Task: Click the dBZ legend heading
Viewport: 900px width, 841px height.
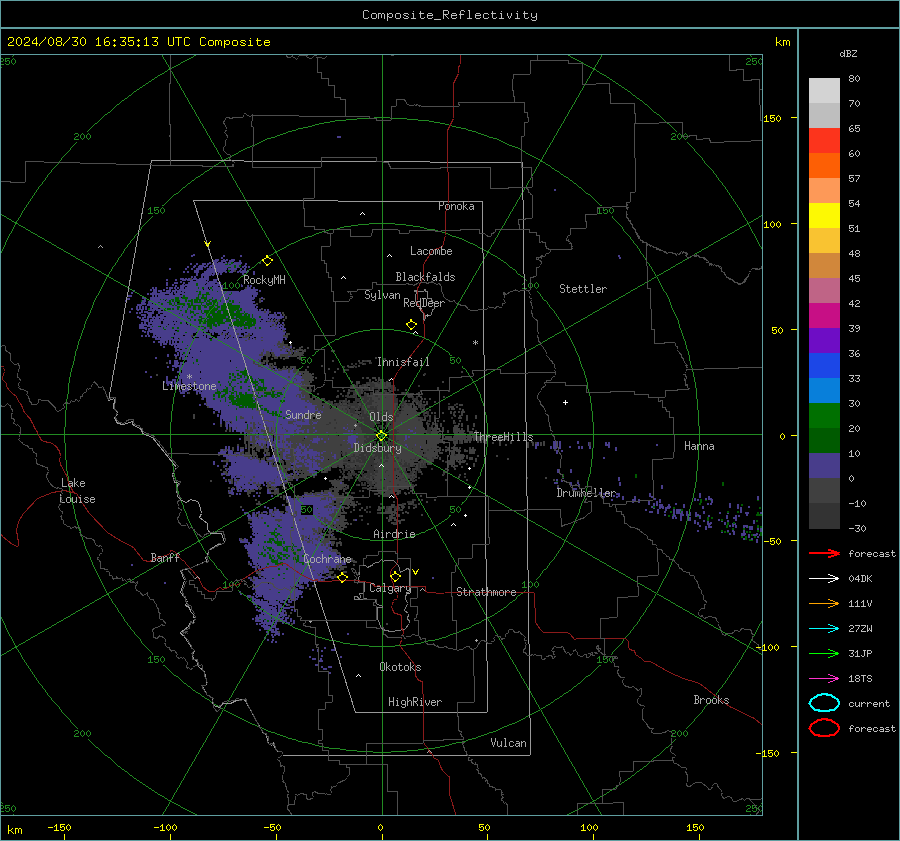Action: click(x=848, y=53)
